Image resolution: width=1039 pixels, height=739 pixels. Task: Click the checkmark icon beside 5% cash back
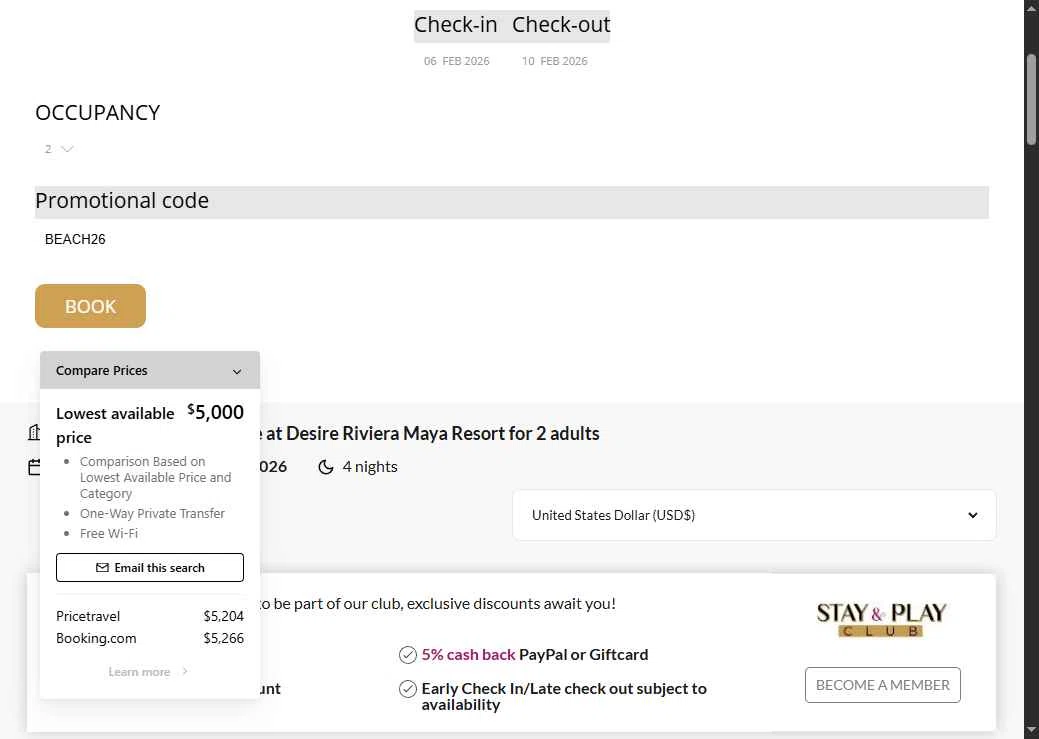pos(408,655)
